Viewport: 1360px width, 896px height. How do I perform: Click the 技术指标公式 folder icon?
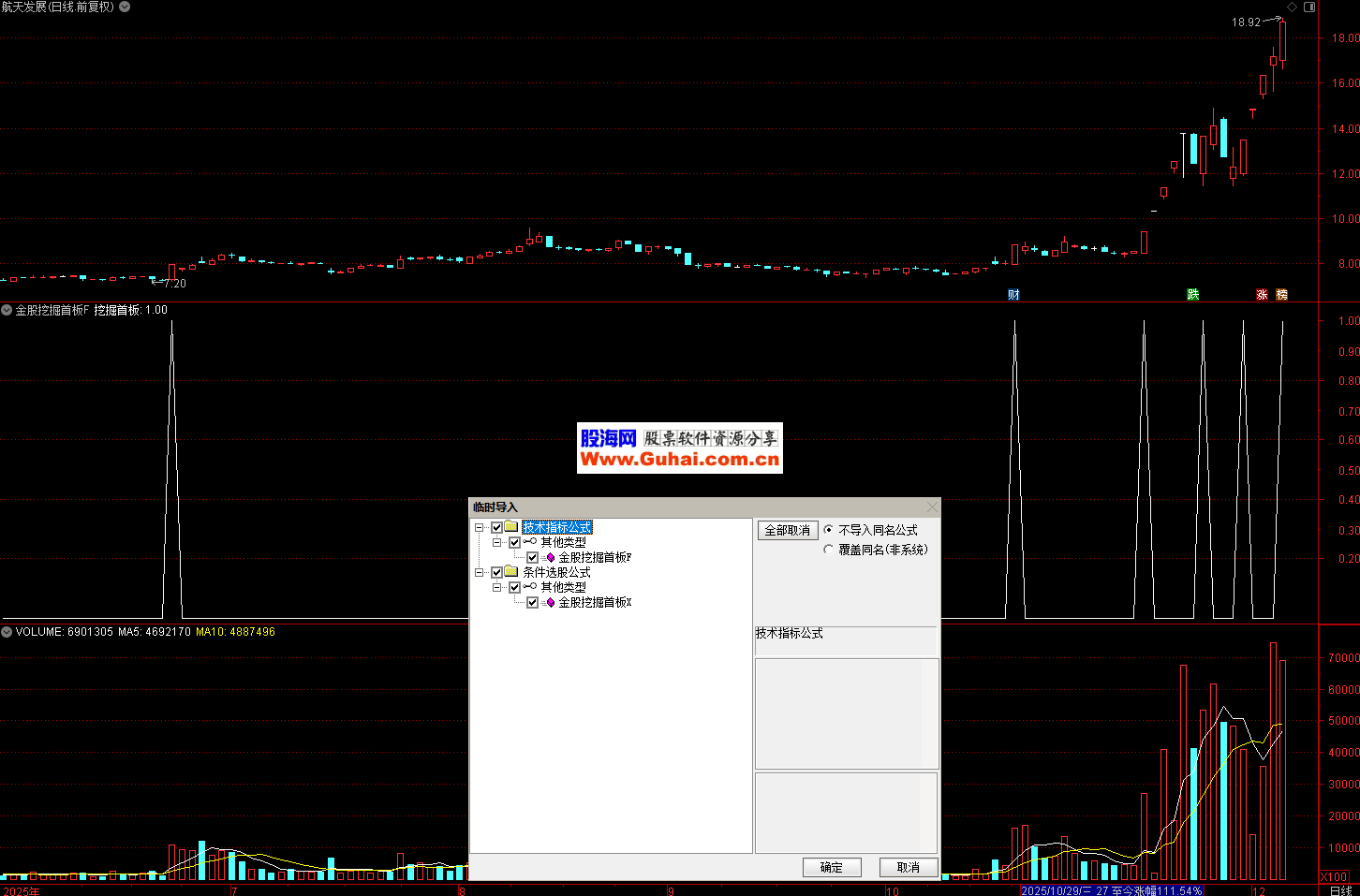pyautogui.click(x=511, y=527)
